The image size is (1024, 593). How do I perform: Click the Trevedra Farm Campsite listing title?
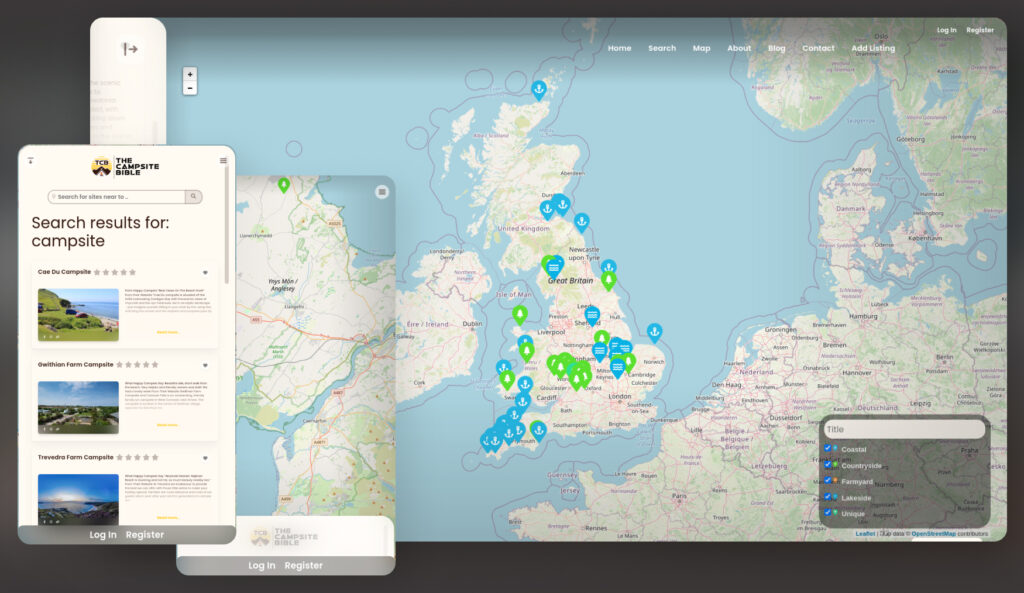click(x=76, y=458)
